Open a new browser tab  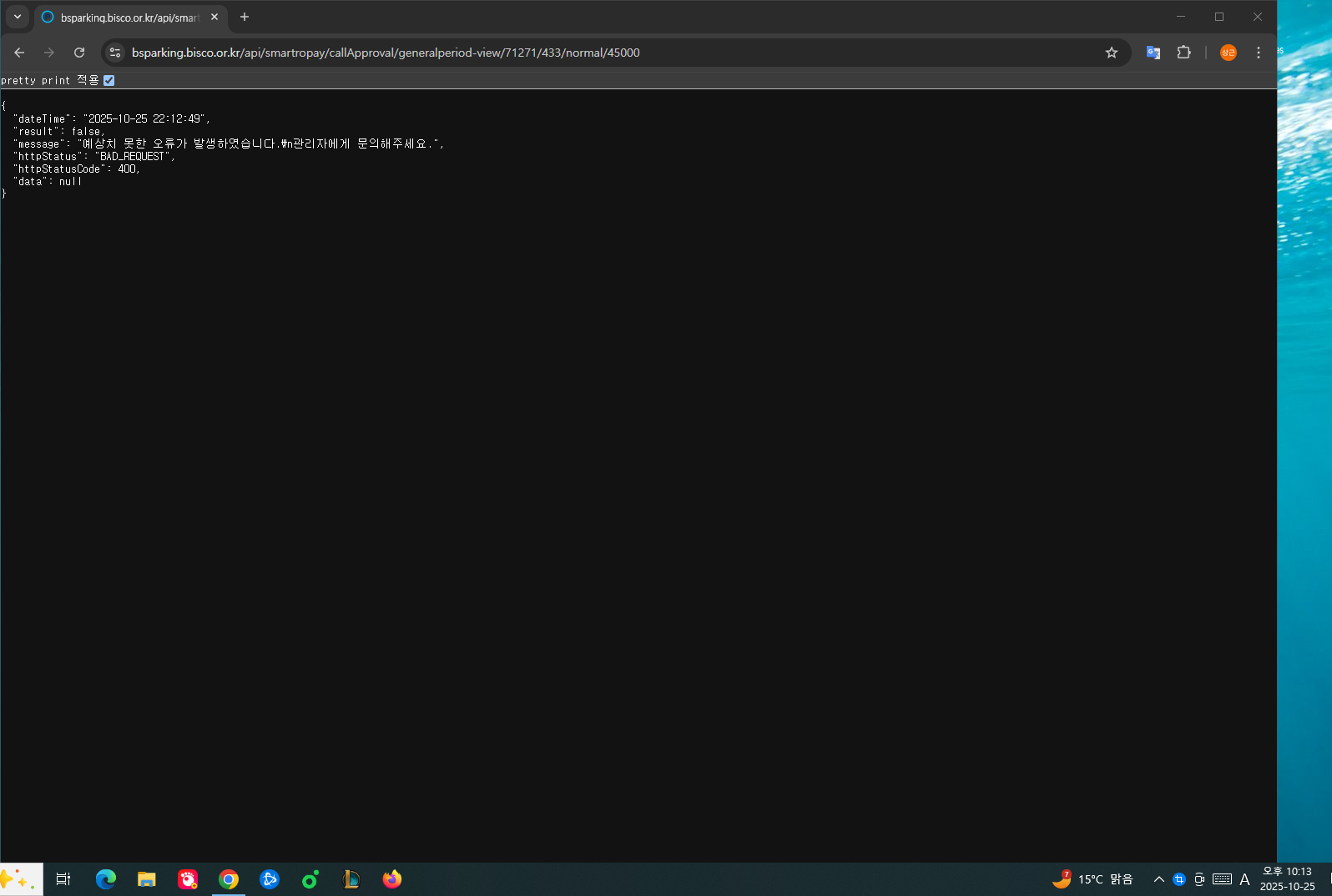[245, 17]
